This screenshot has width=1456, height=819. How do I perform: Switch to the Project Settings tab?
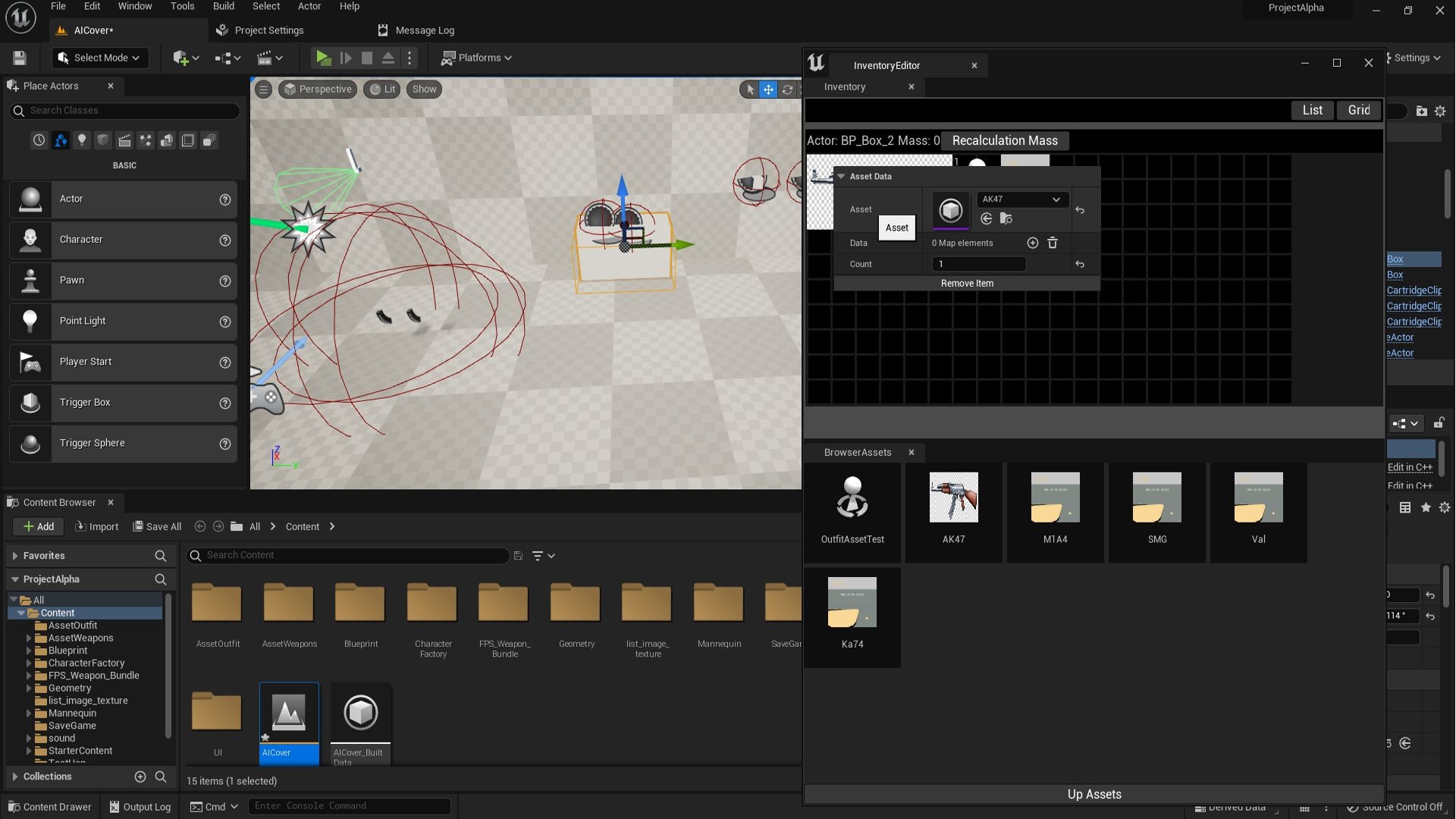click(260, 30)
